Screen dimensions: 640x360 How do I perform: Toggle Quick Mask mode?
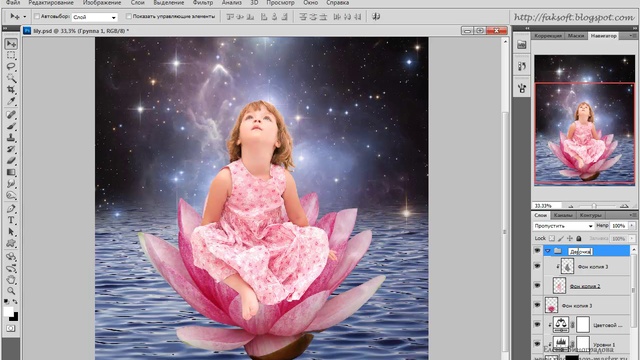tap(11, 328)
